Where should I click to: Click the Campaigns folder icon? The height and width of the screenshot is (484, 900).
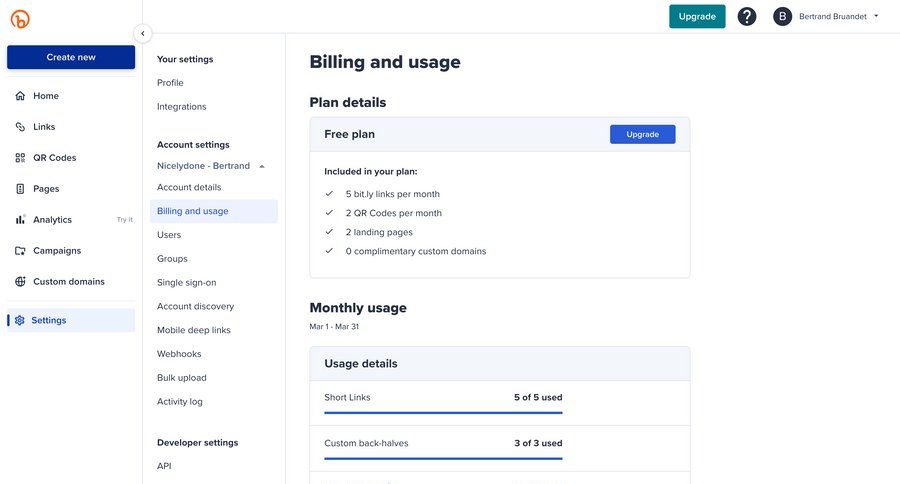[x=20, y=251]
